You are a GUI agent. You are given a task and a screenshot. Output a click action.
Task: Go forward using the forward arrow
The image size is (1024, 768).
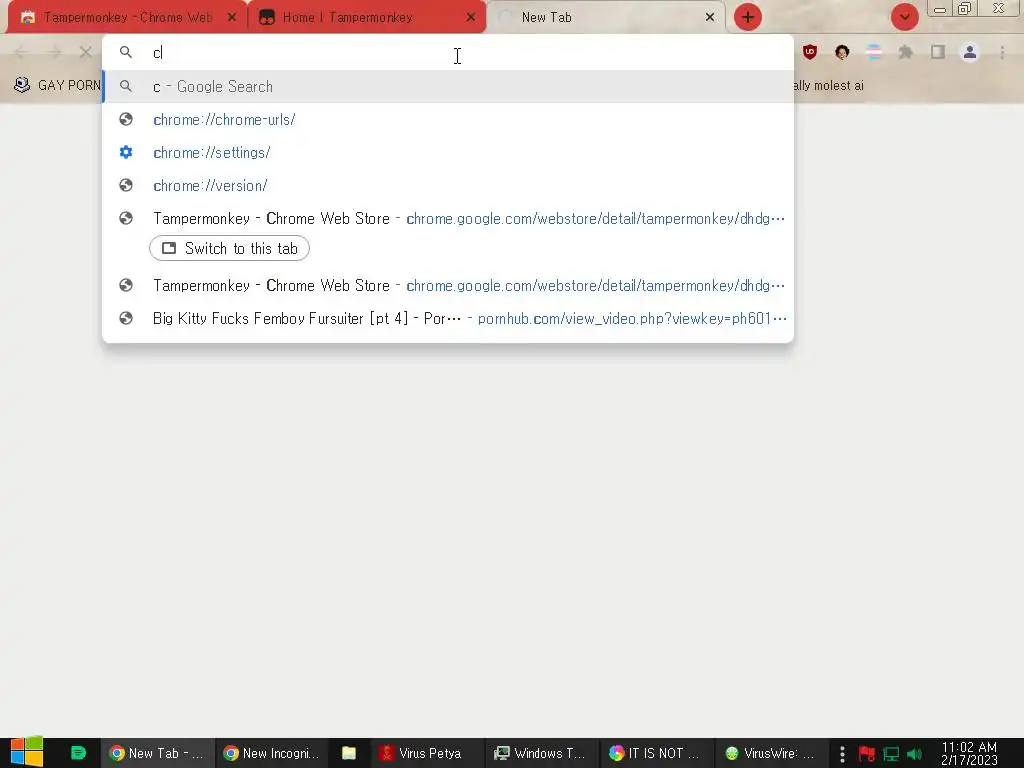[54, 52]
